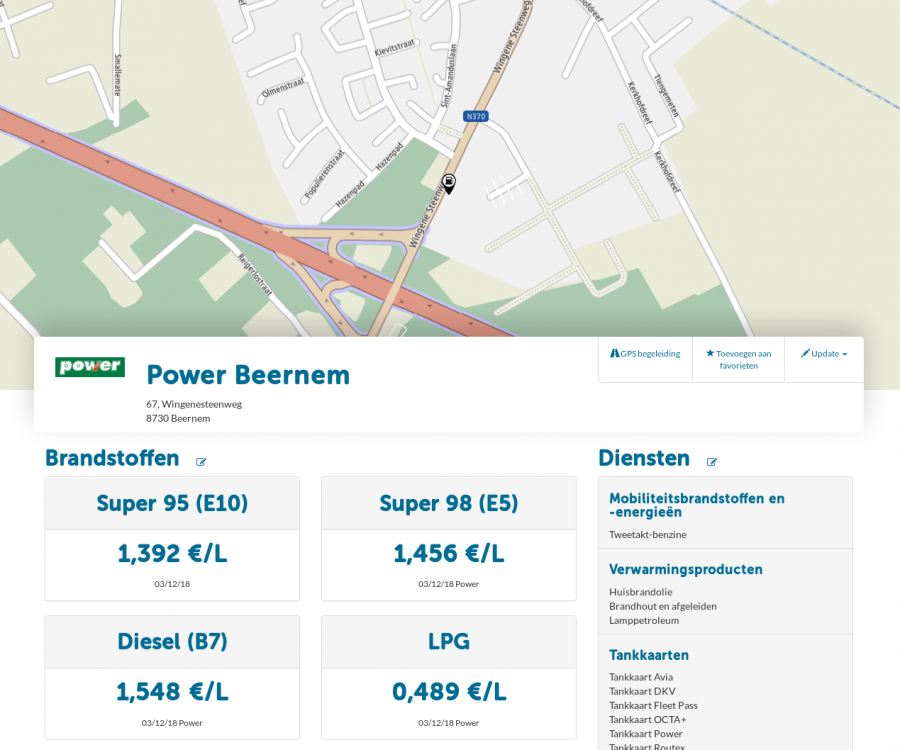
Task: Click 03/12/18 Power under Diesel
Action: 172,723
